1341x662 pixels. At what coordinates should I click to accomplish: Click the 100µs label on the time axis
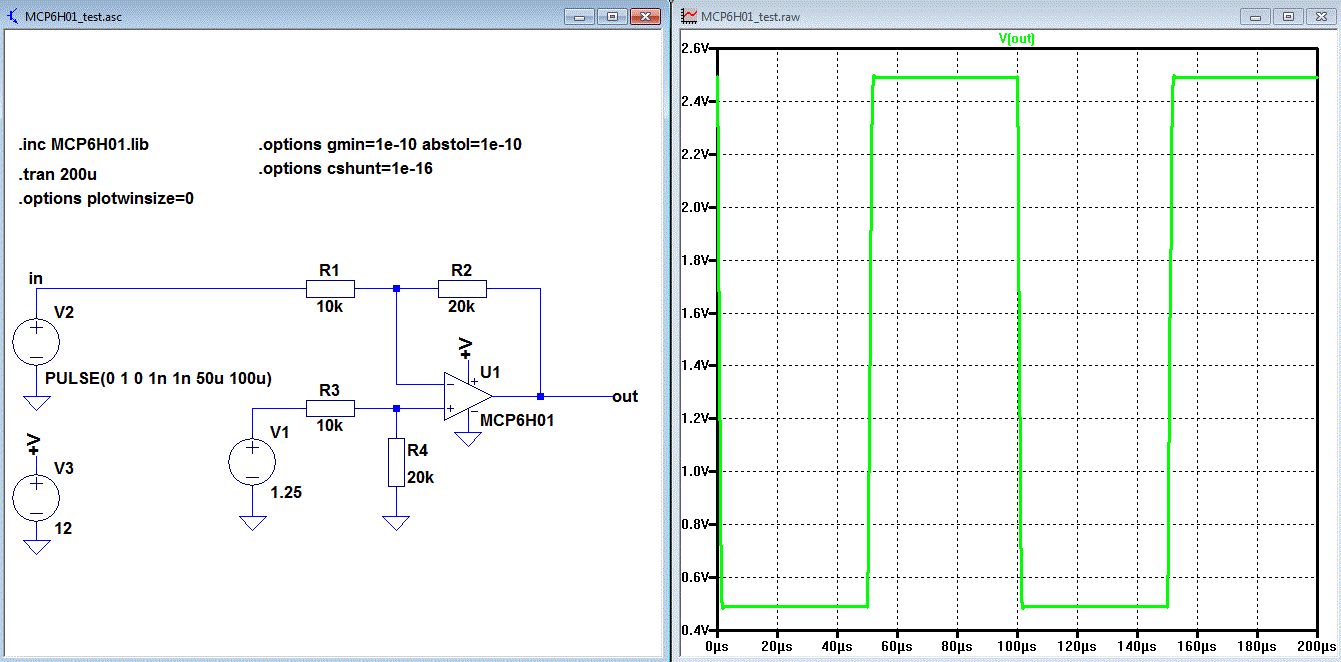(1017, 647)
